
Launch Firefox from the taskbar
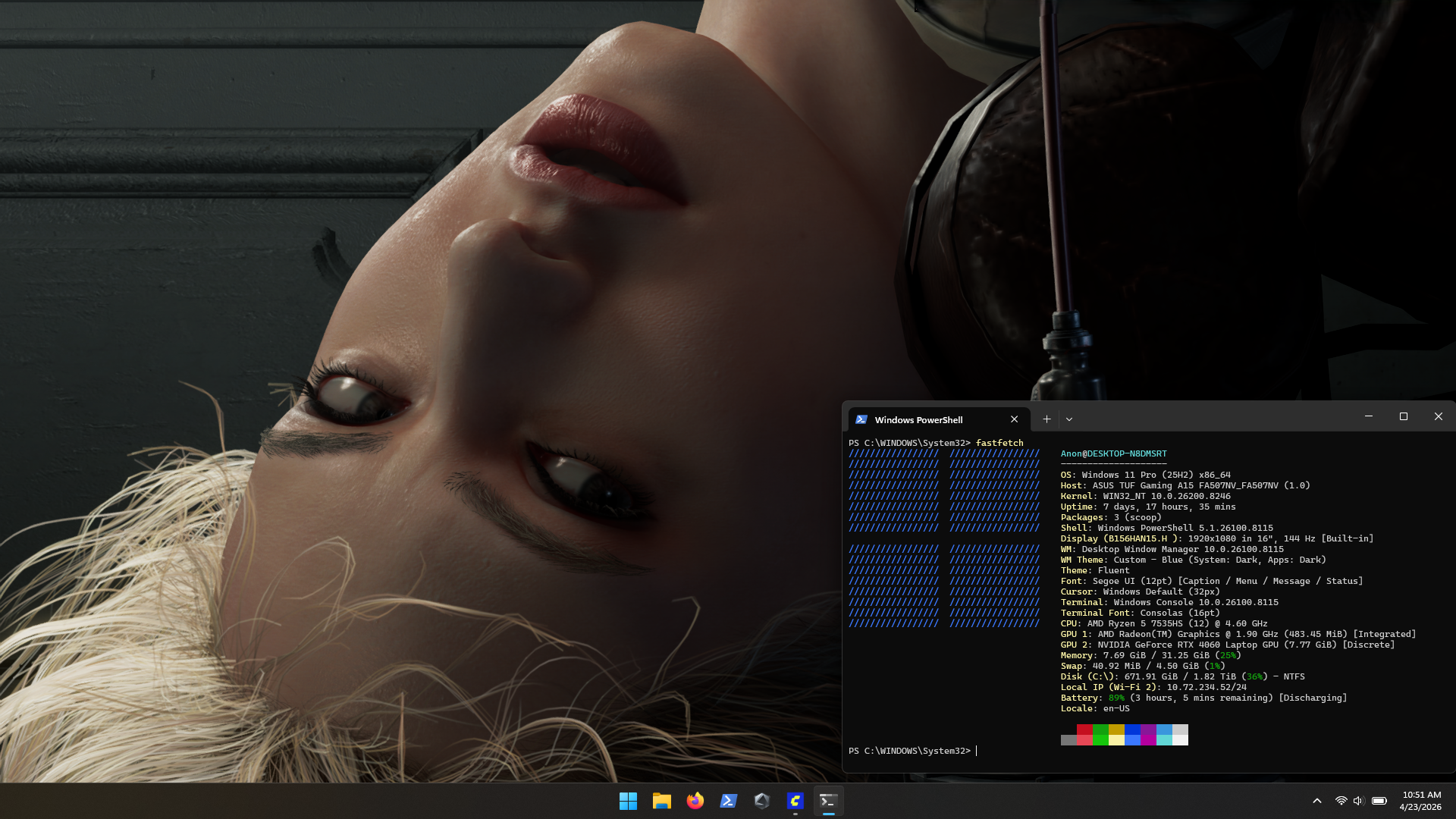tap(695, 801)
